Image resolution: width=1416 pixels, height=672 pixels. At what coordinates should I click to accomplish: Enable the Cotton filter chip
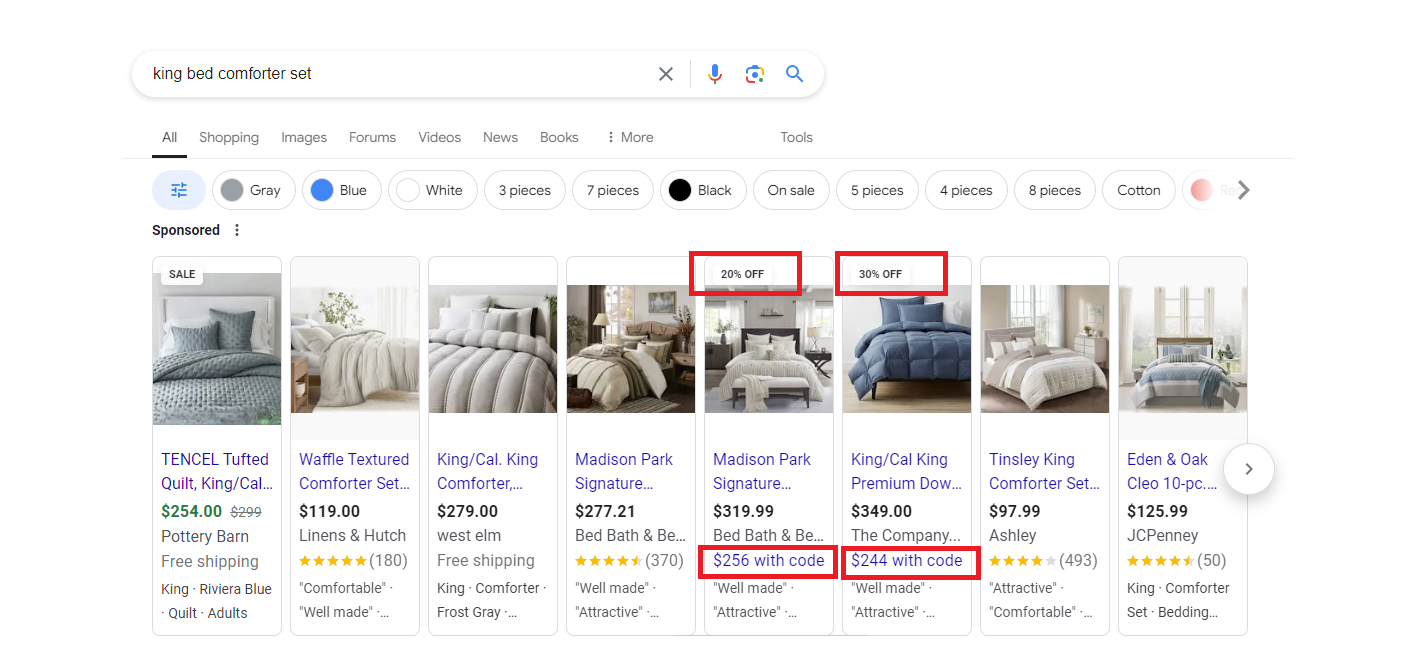click(x=1138, y=189)
